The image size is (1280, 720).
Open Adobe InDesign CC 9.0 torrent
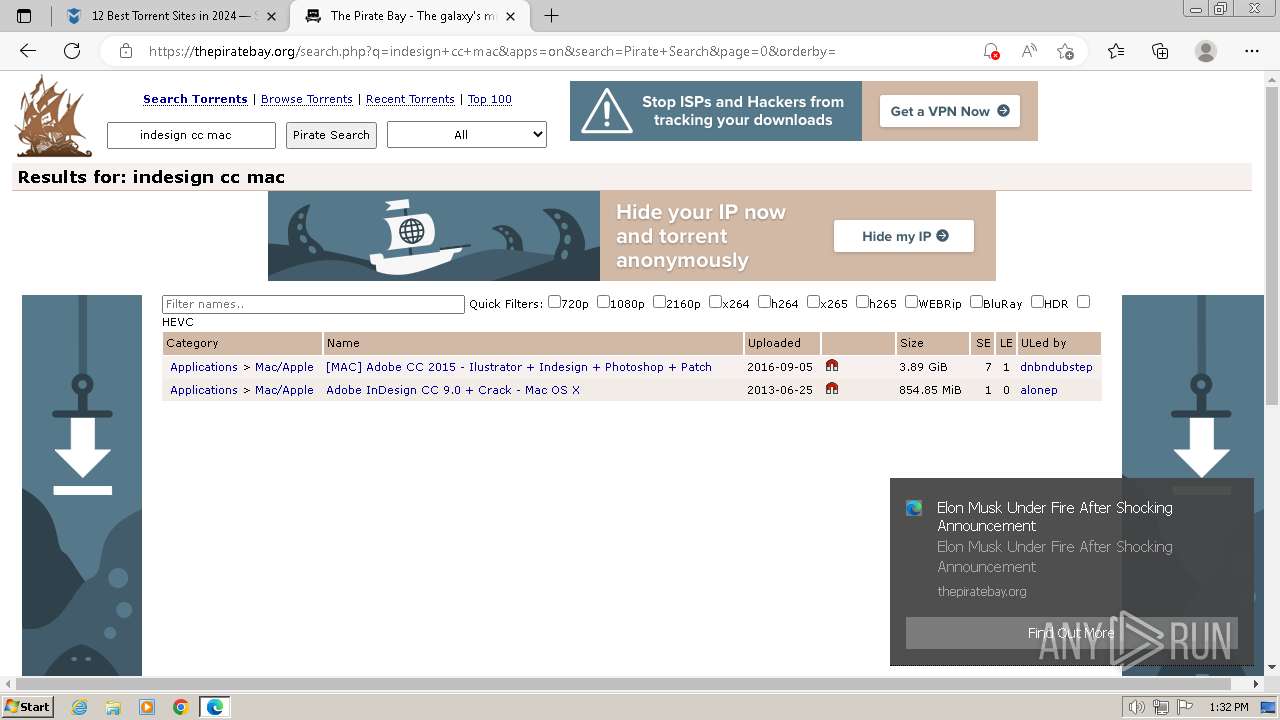click(x=453, y=390)
